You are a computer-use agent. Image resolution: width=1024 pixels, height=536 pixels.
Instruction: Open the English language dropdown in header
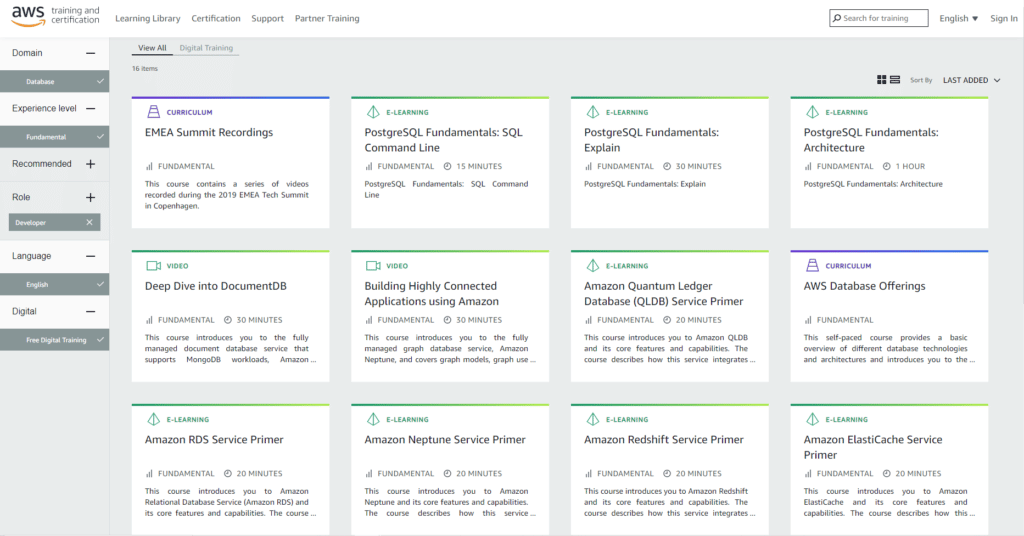point(958,18)
